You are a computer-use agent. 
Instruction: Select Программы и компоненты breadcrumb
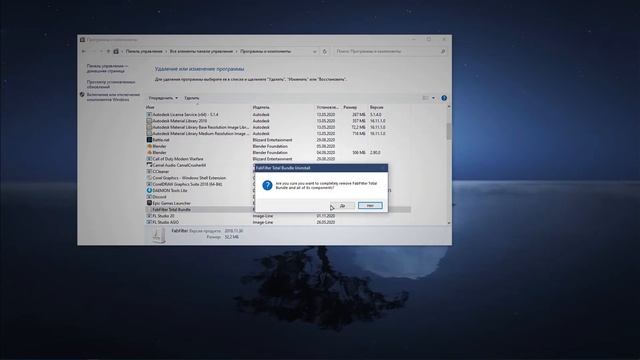(265, 51)
